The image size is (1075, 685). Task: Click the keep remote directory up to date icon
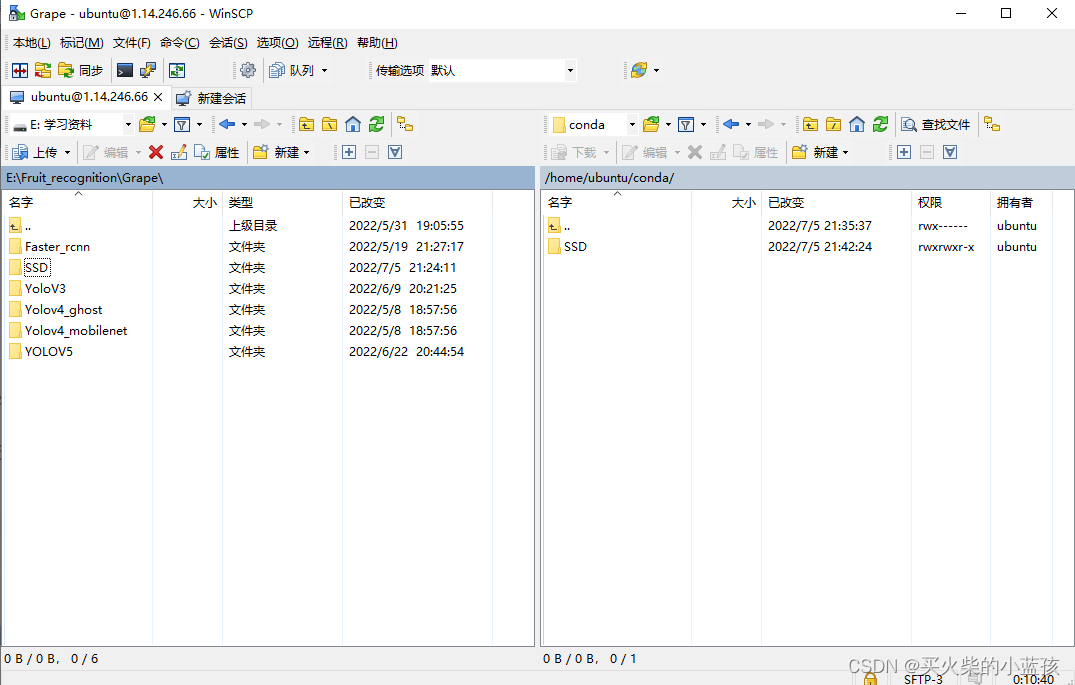coord(177,70)
